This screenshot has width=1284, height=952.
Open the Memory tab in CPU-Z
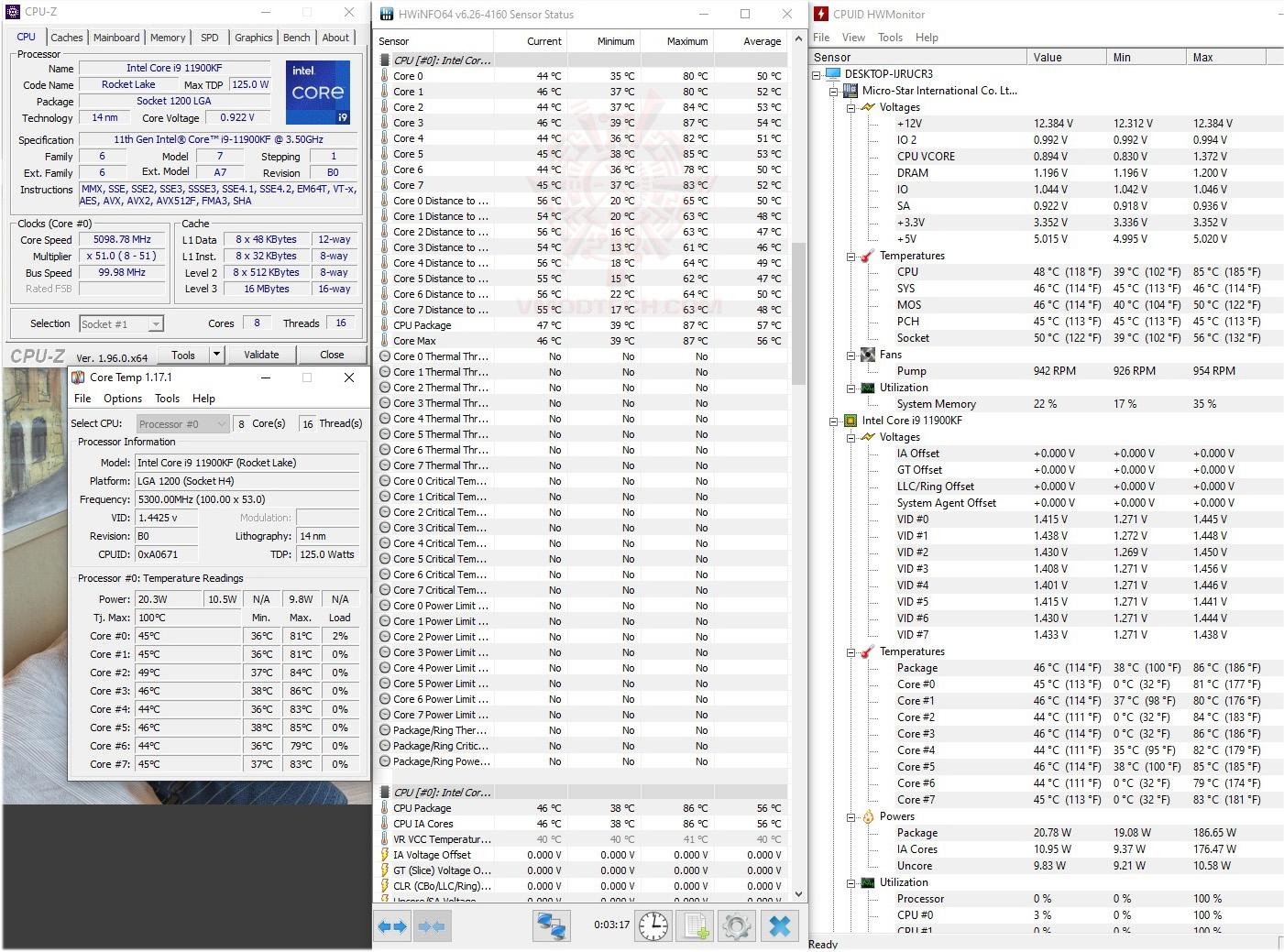click(168, 38)
